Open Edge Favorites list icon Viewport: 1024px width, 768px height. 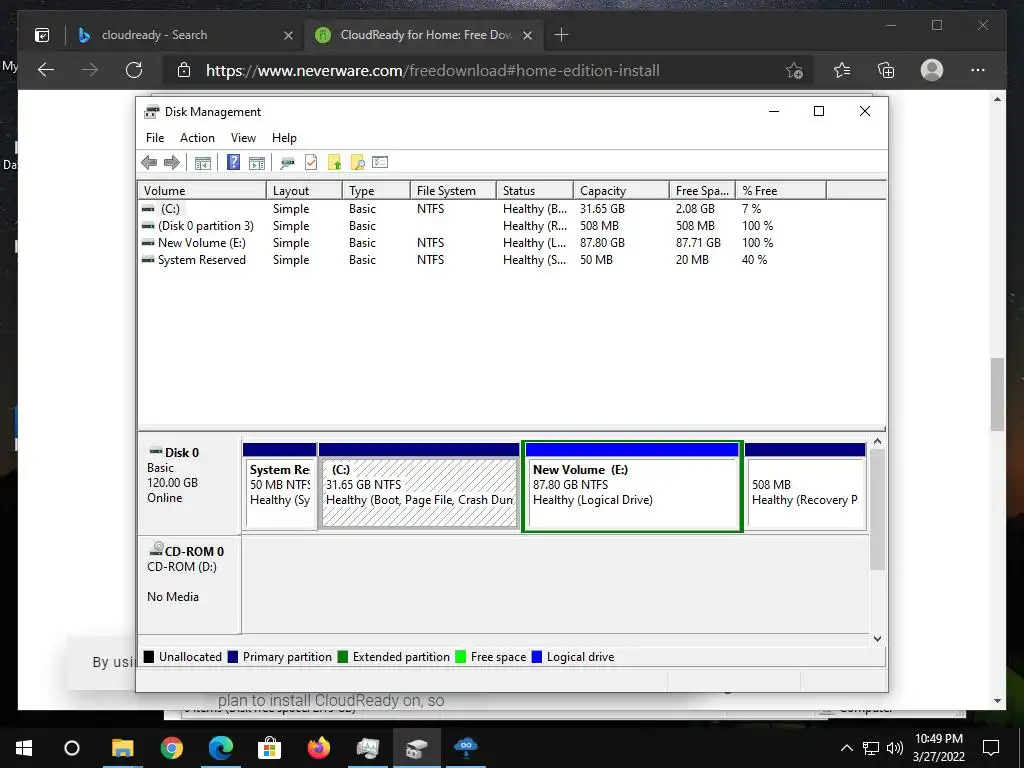(842, 70)
